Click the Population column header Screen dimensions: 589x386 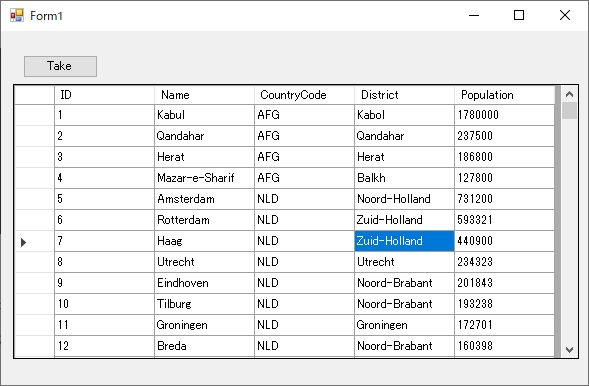click(504, 95)
